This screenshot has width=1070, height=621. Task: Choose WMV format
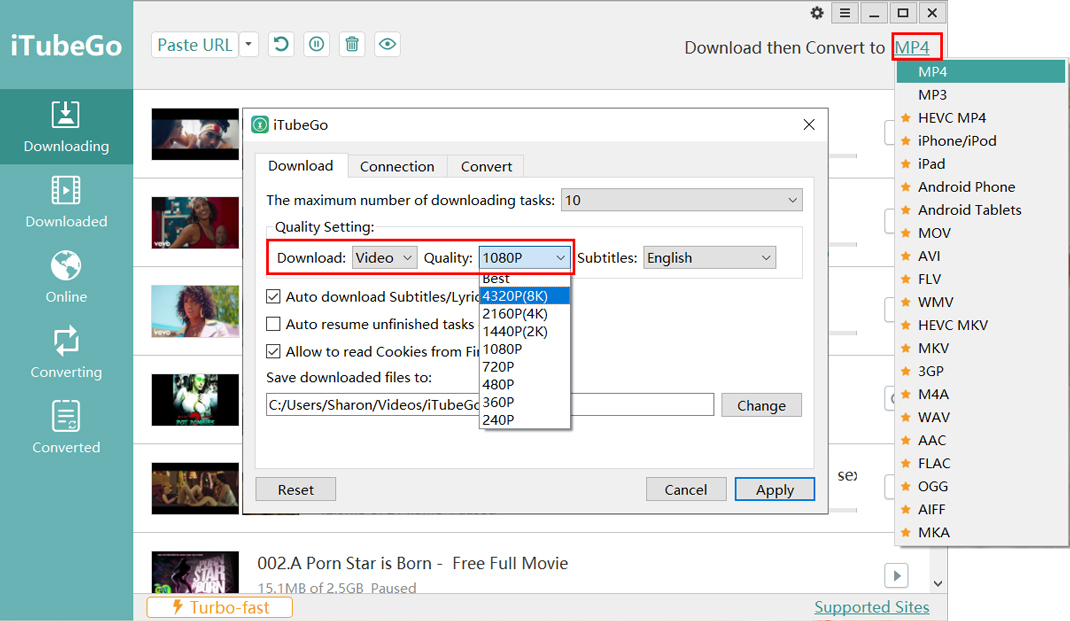coord(981,302)
